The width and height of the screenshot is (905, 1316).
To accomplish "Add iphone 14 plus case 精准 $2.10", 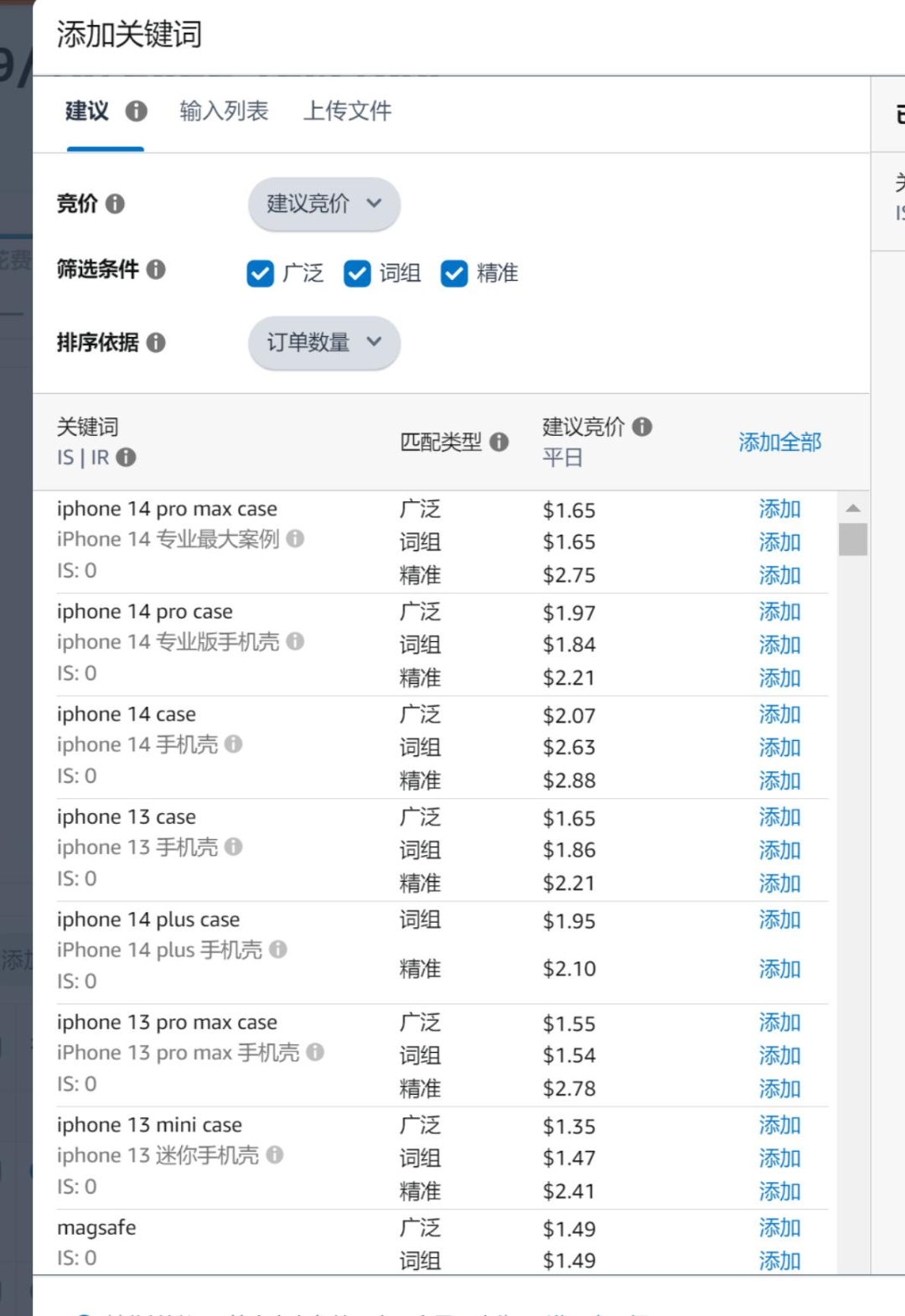I will 779,969.
